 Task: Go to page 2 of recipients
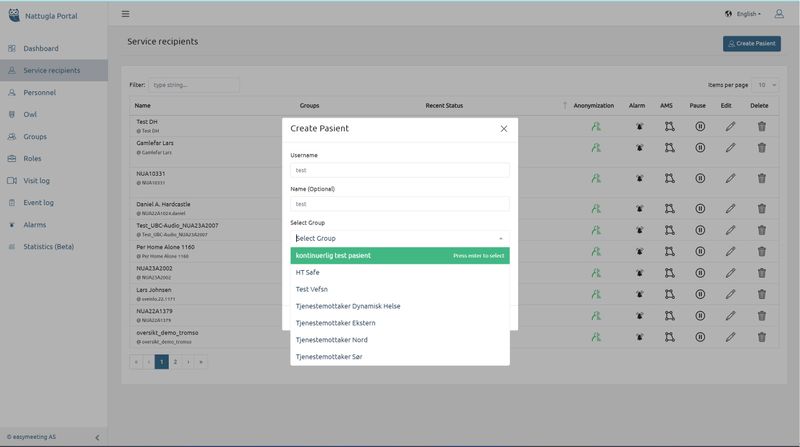pyautogui.click(x=175, y=361)
